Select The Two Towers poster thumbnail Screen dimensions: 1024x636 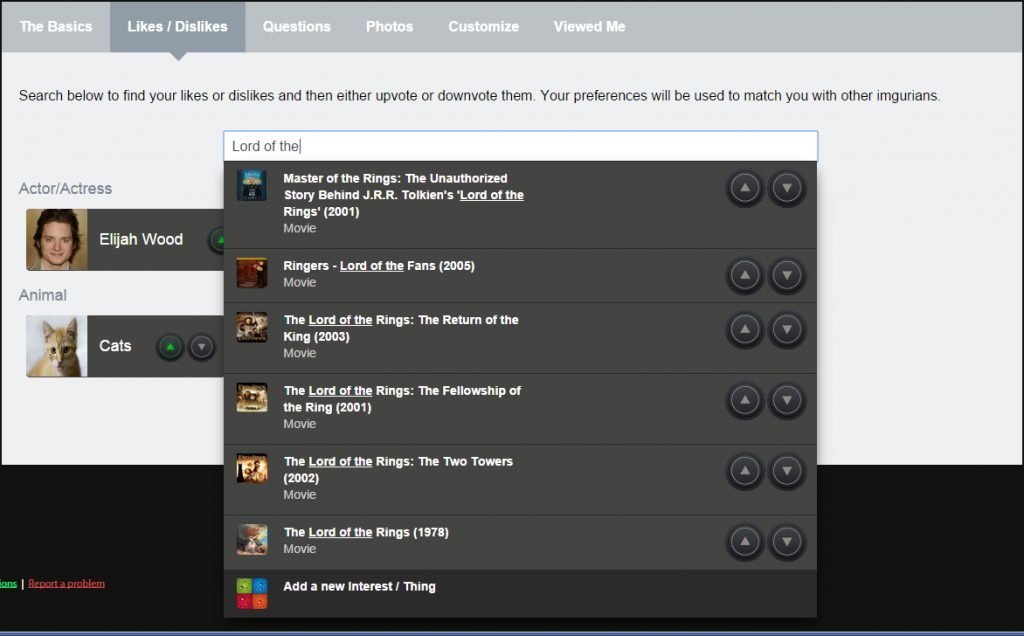[x=252, y=469]
